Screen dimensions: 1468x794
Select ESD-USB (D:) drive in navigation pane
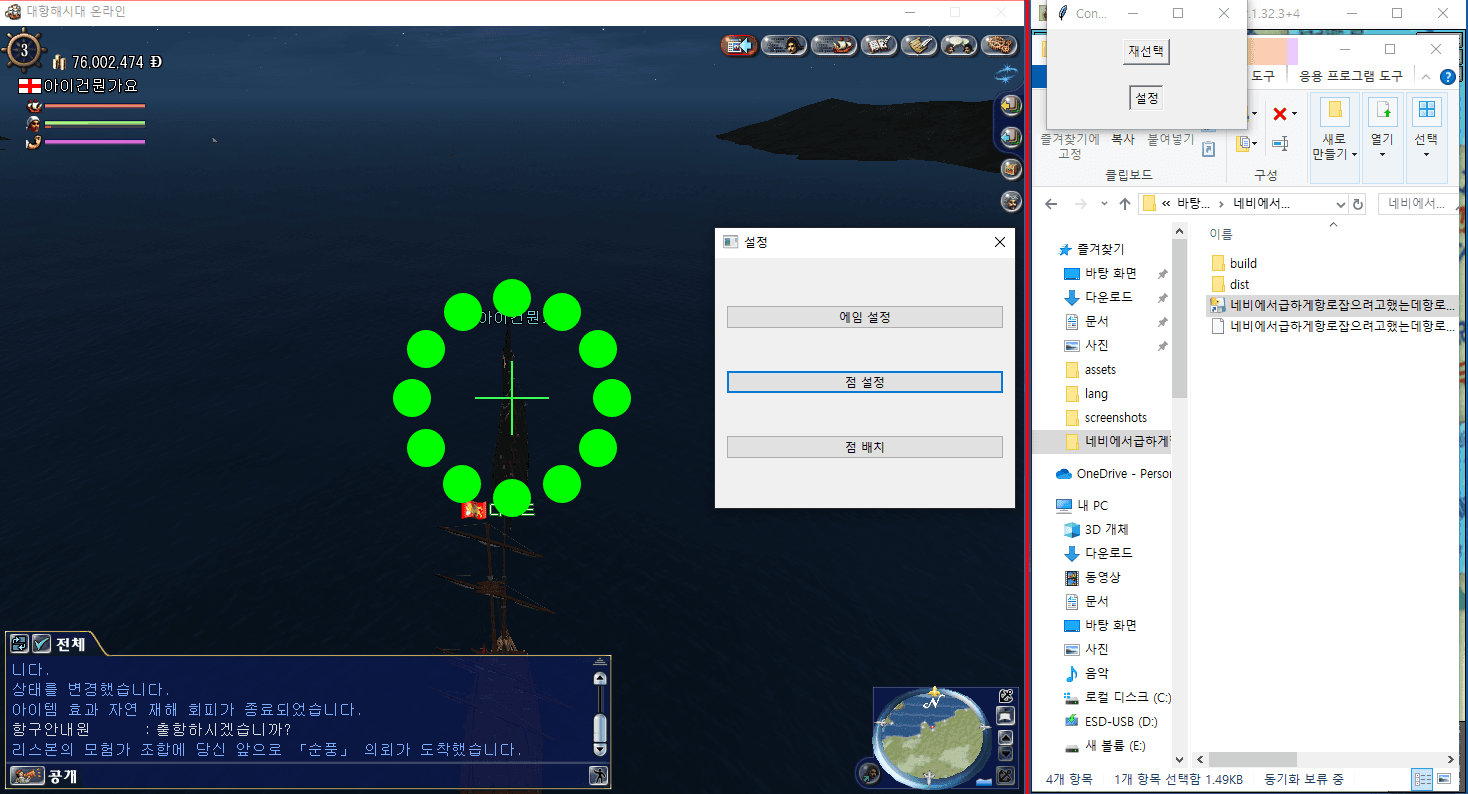[x=1110, y=721]
